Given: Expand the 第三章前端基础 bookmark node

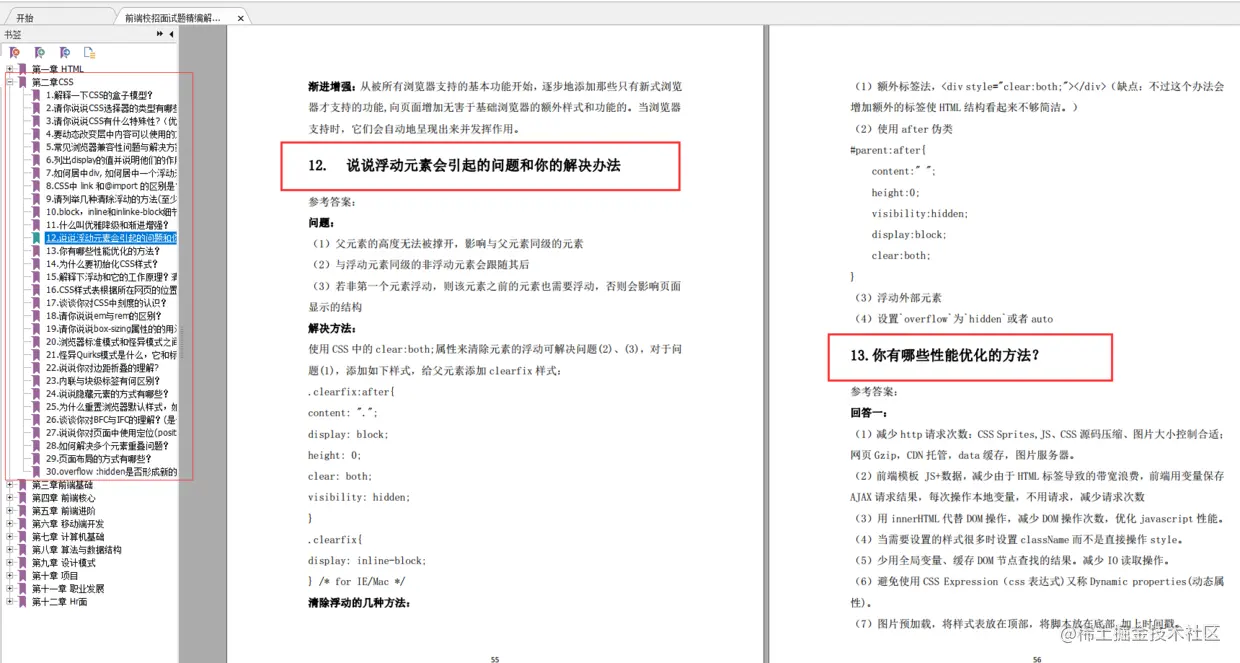Looking at the screenshot, I should pos(10,484).
